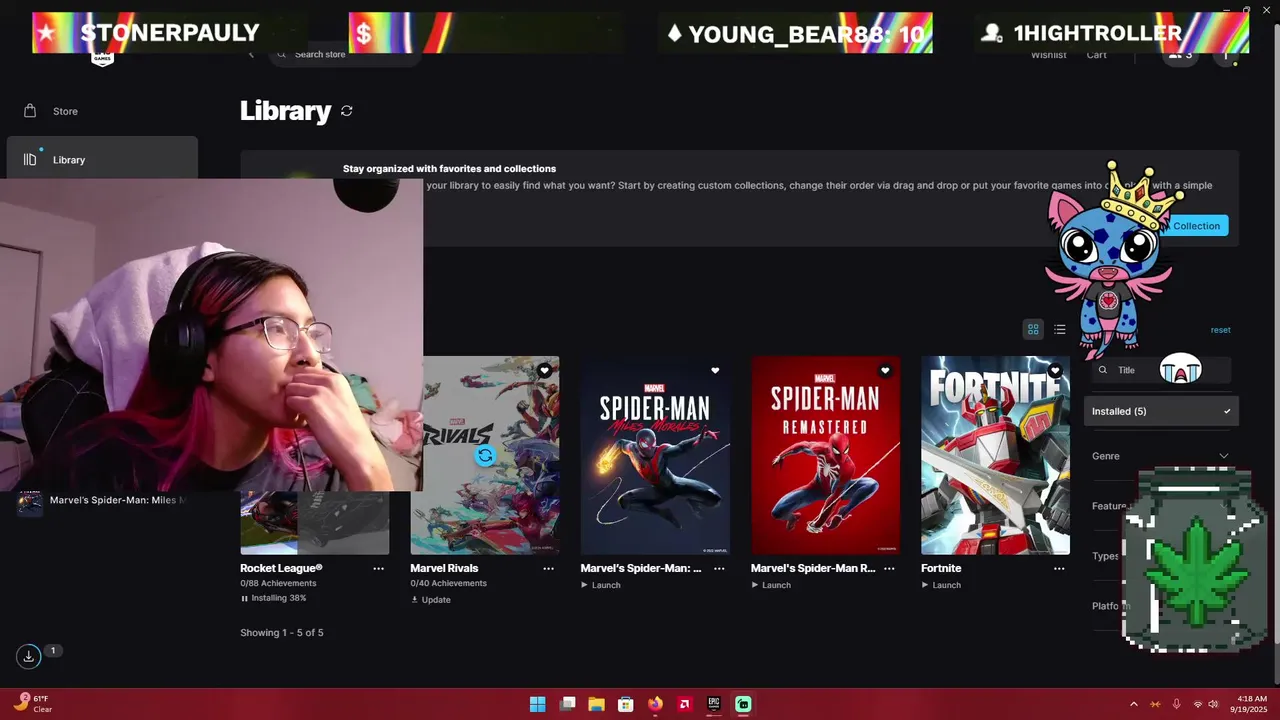Open Task View from the taskbar
The width and height of the screenshot is (1280, 720).
pos(567,704)
